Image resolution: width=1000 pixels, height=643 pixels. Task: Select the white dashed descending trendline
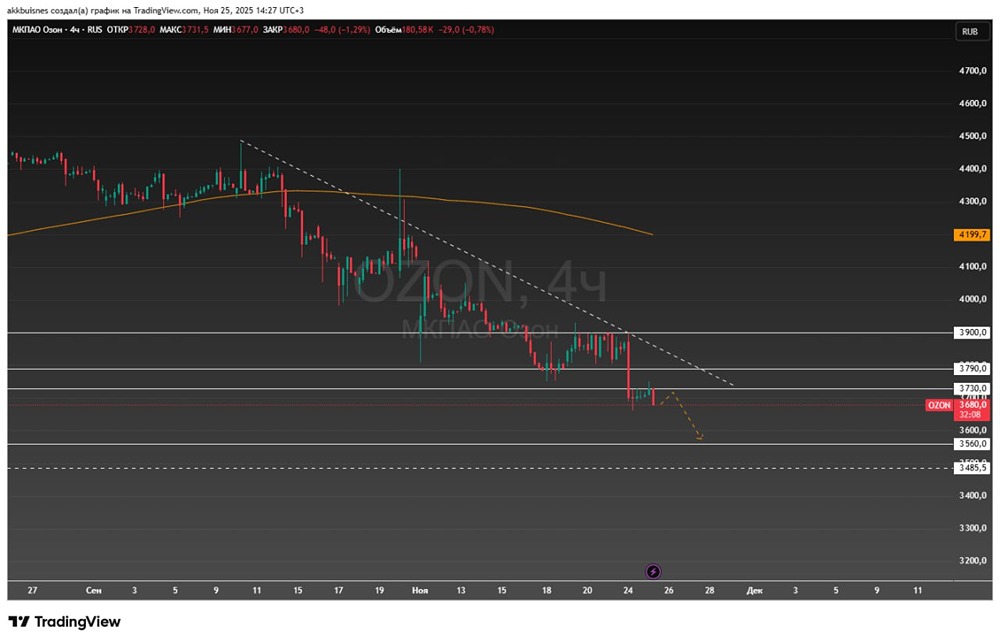click(x=487, y=263)
